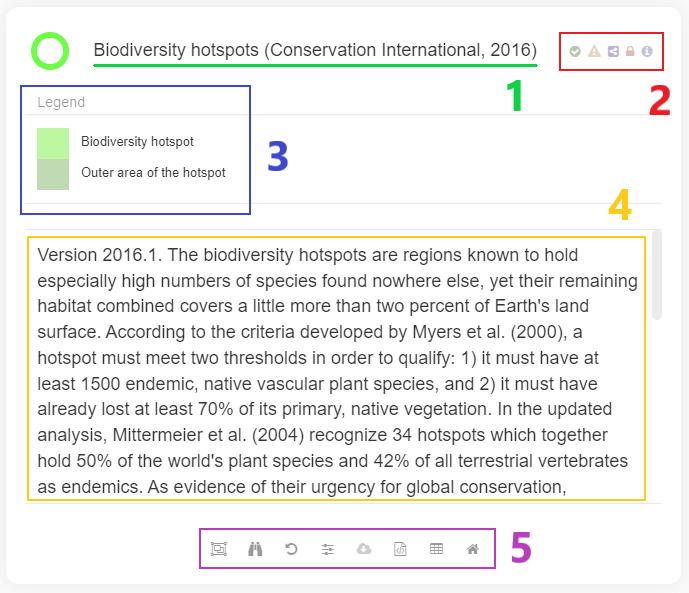This screenshot has height=593, width=689.
Task: Click the home icon
Action: 472,549
